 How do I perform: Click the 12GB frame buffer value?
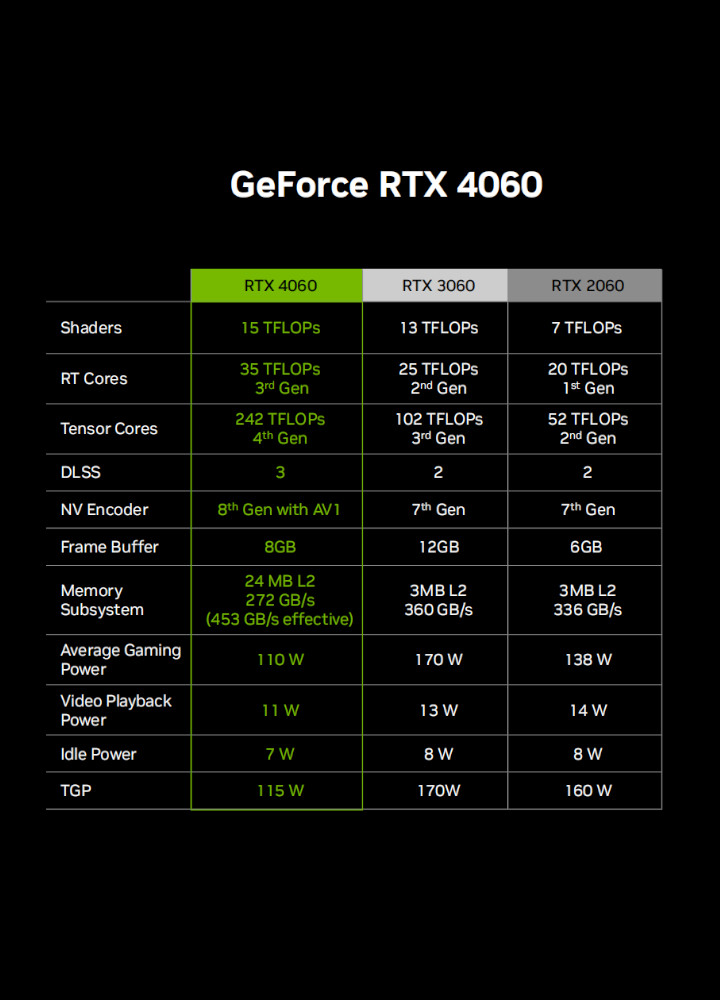[439, 547]
